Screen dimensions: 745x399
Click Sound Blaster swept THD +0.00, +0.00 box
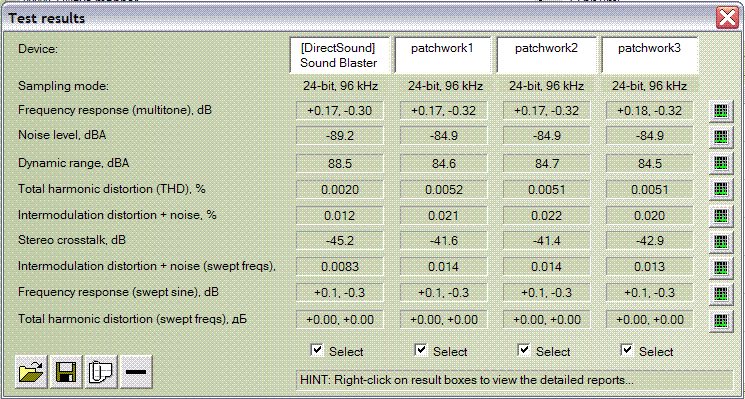click(339, 320)
